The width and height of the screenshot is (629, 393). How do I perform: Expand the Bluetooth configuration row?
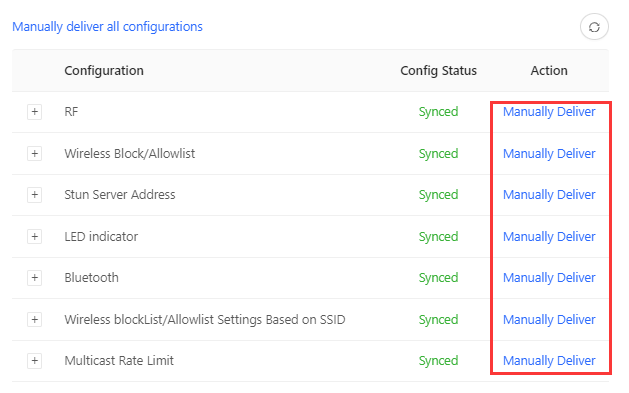[x=34, y=278]
